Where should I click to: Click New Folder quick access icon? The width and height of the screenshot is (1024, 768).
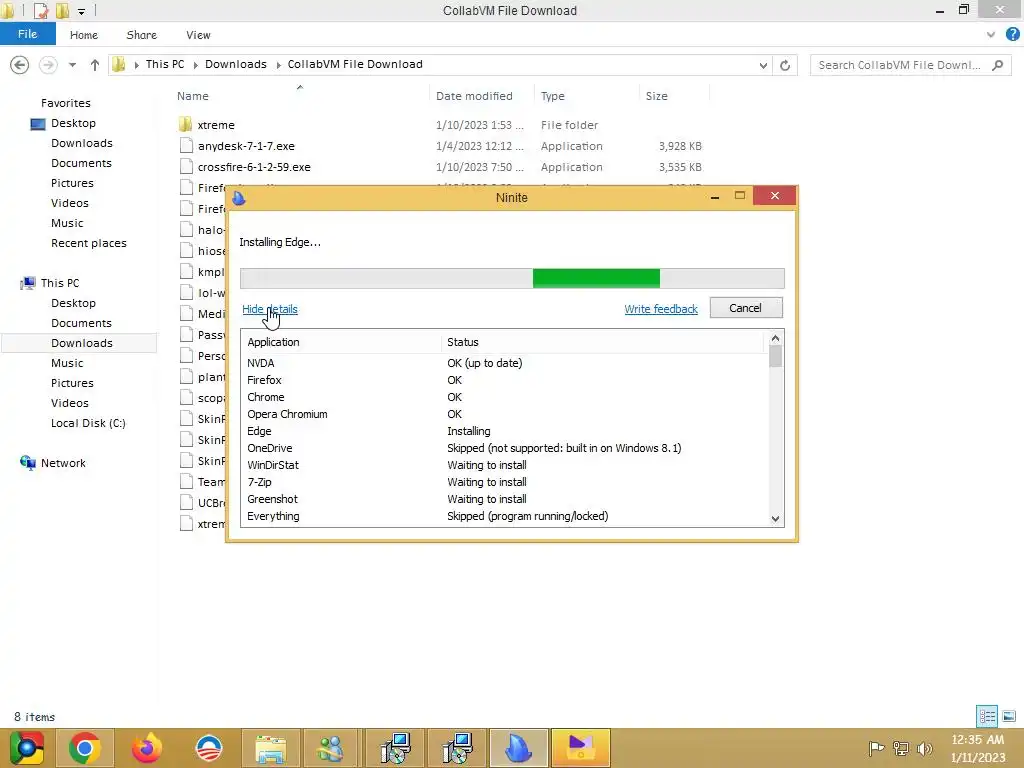(x=63, y=10)
